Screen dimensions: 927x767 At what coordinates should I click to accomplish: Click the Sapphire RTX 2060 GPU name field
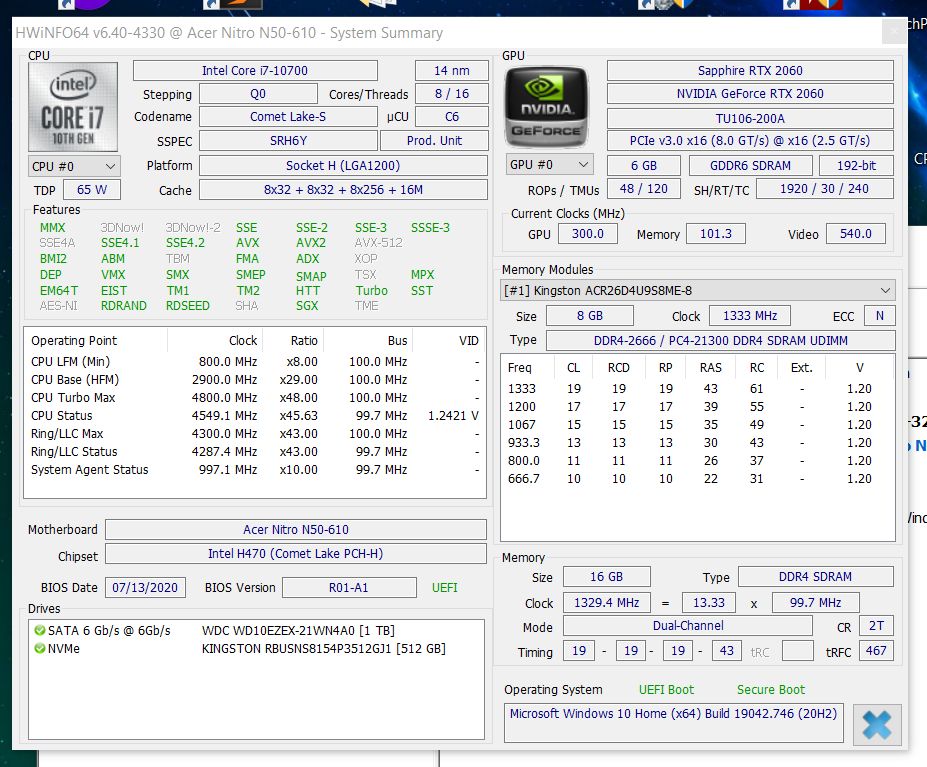click(750, 70)
